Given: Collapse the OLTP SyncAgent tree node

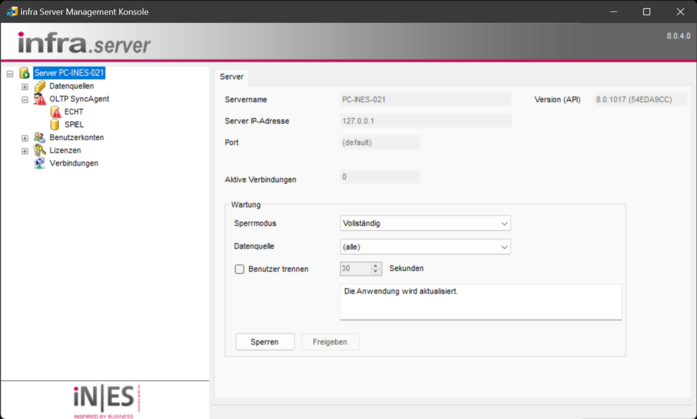Looking at the screenshot, I should coord(25,100).
